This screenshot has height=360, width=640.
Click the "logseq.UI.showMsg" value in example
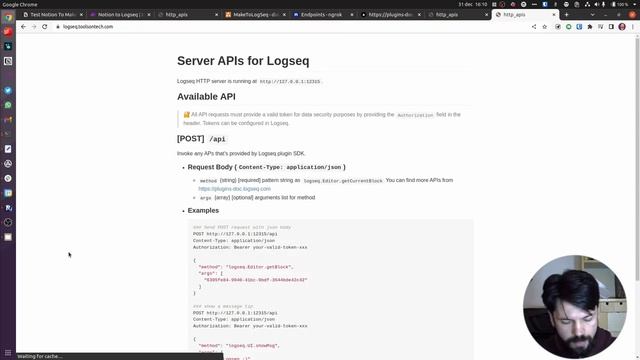(x=252, y=346)
